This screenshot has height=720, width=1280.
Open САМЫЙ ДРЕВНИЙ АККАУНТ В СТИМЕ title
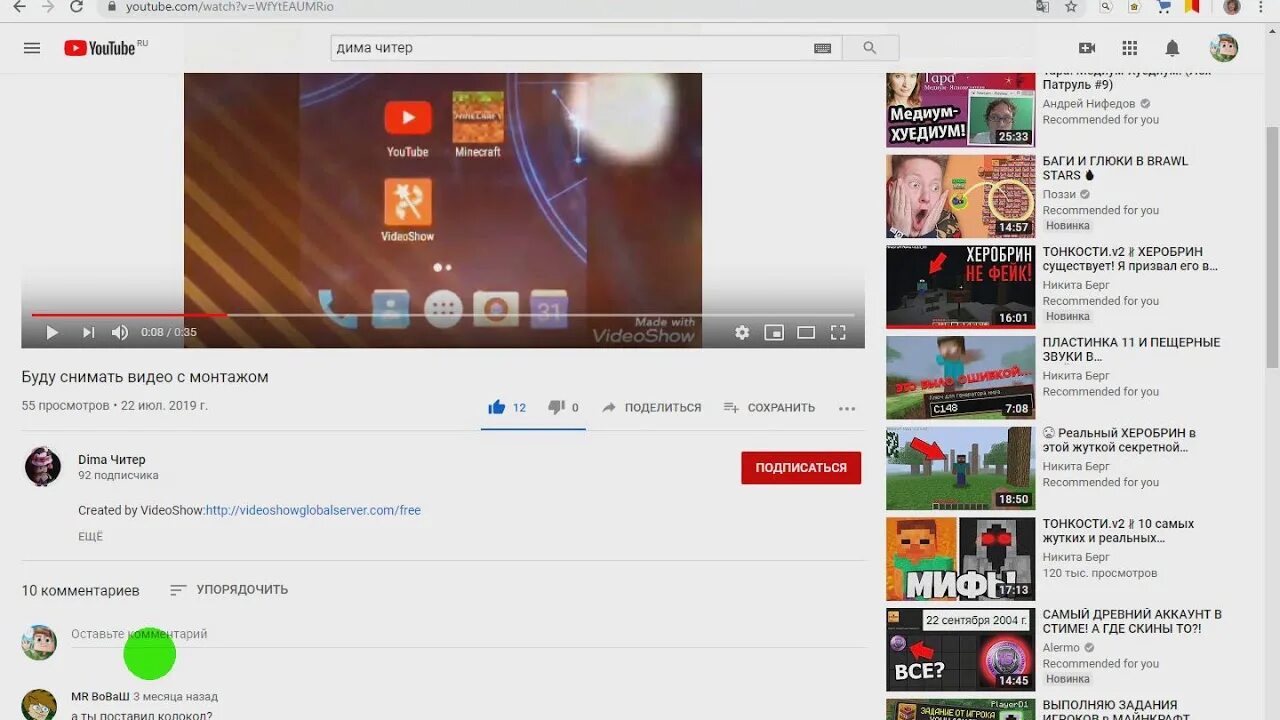point(1132,621)
